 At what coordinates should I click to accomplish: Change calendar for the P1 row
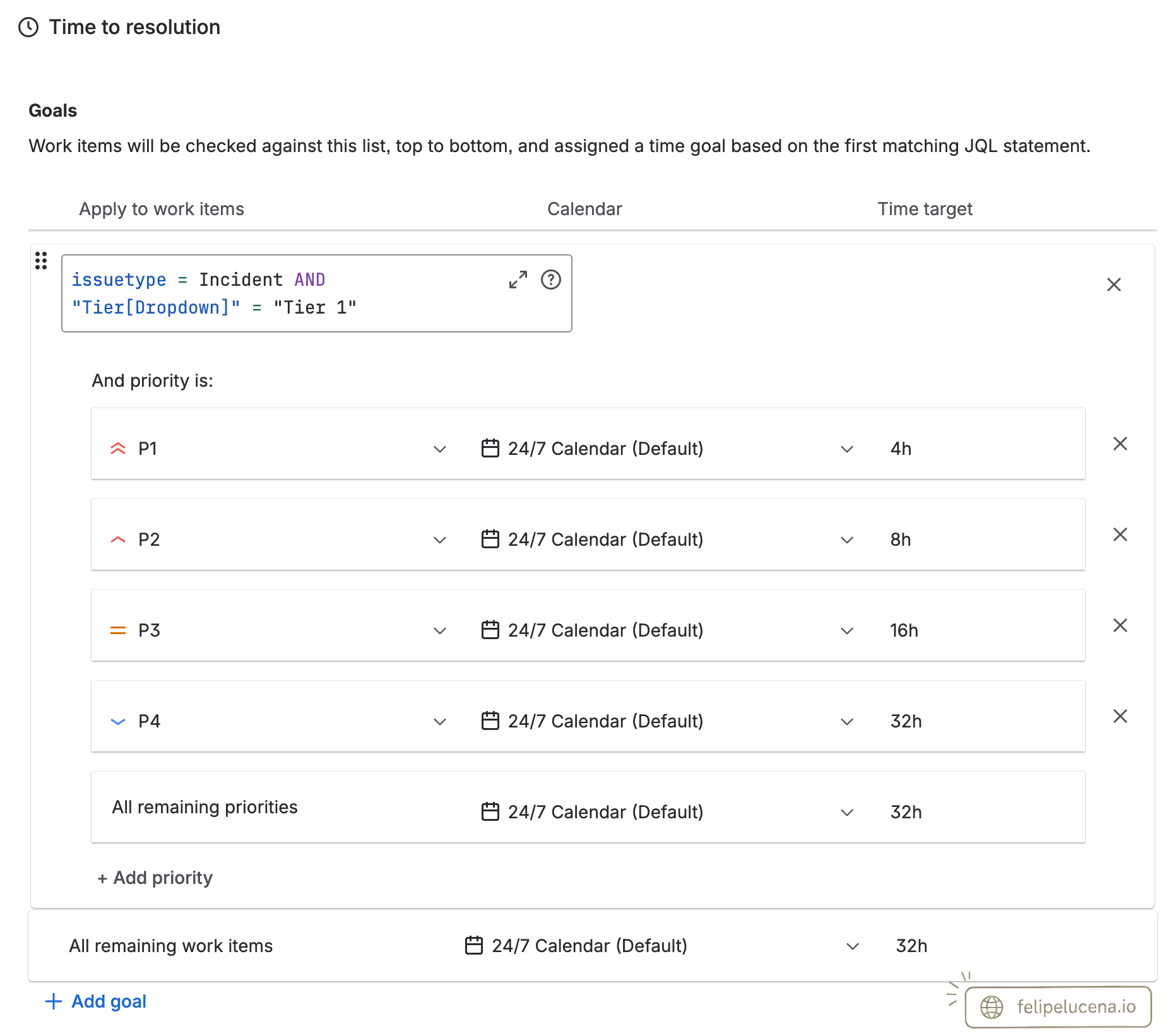(667, 449)
